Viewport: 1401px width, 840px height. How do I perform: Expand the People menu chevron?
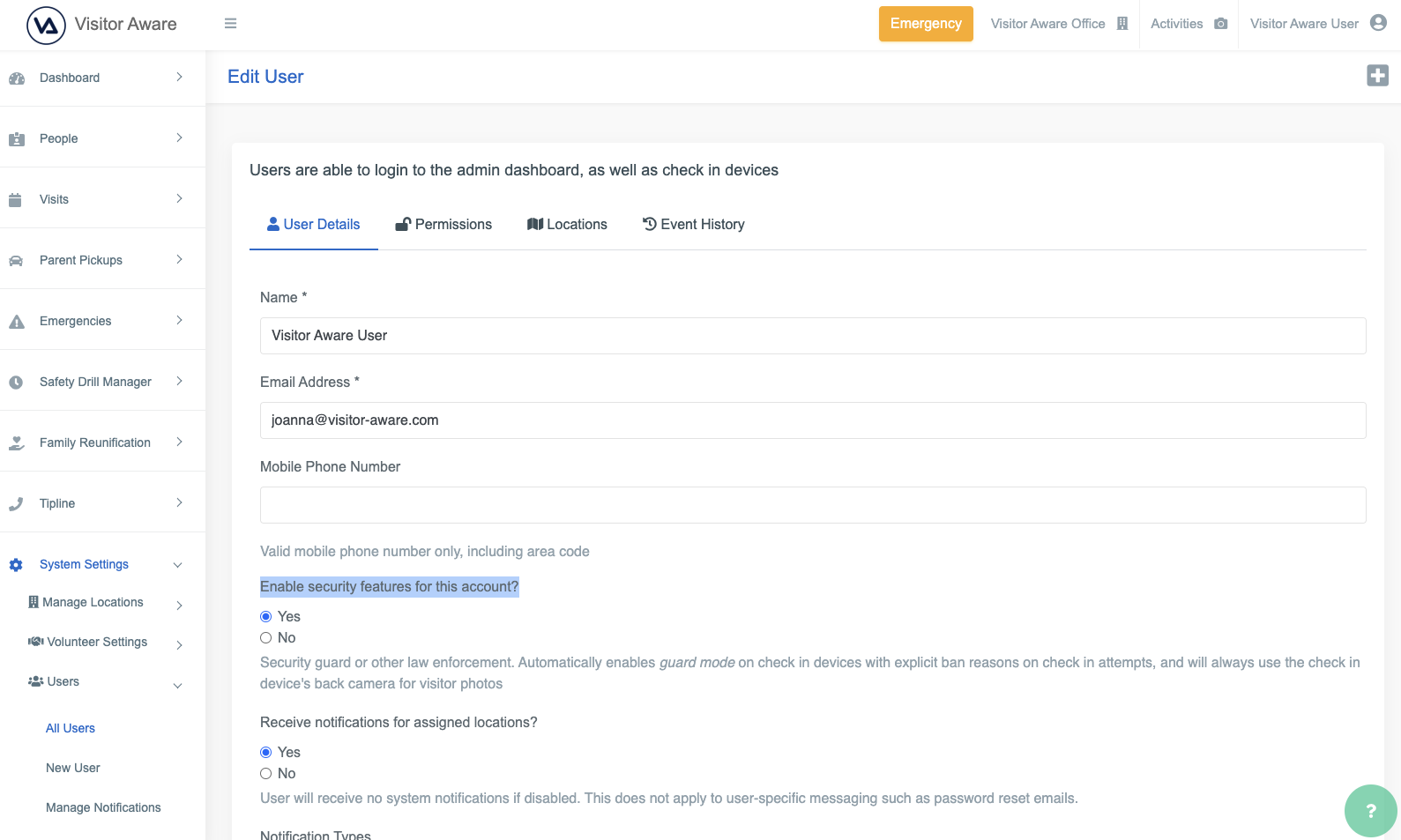pyautogui.click(x=179, y=138)
